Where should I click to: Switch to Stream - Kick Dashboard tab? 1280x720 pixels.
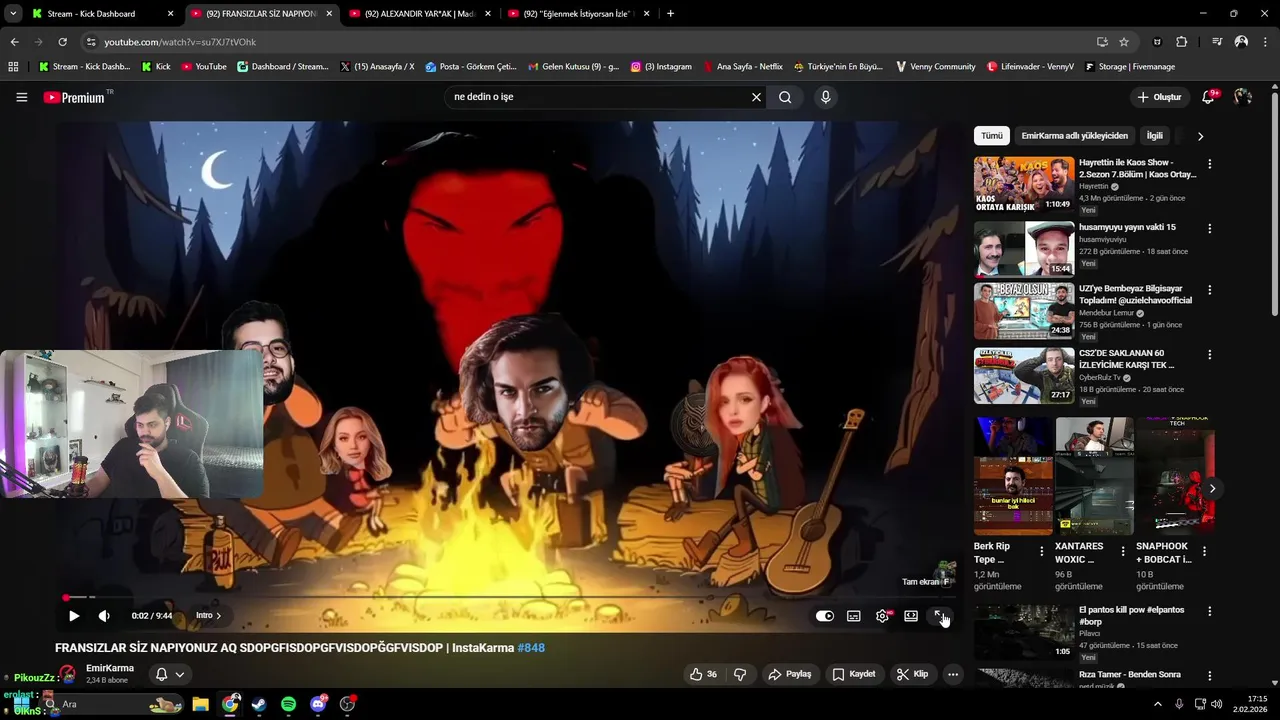pos(100,14)
